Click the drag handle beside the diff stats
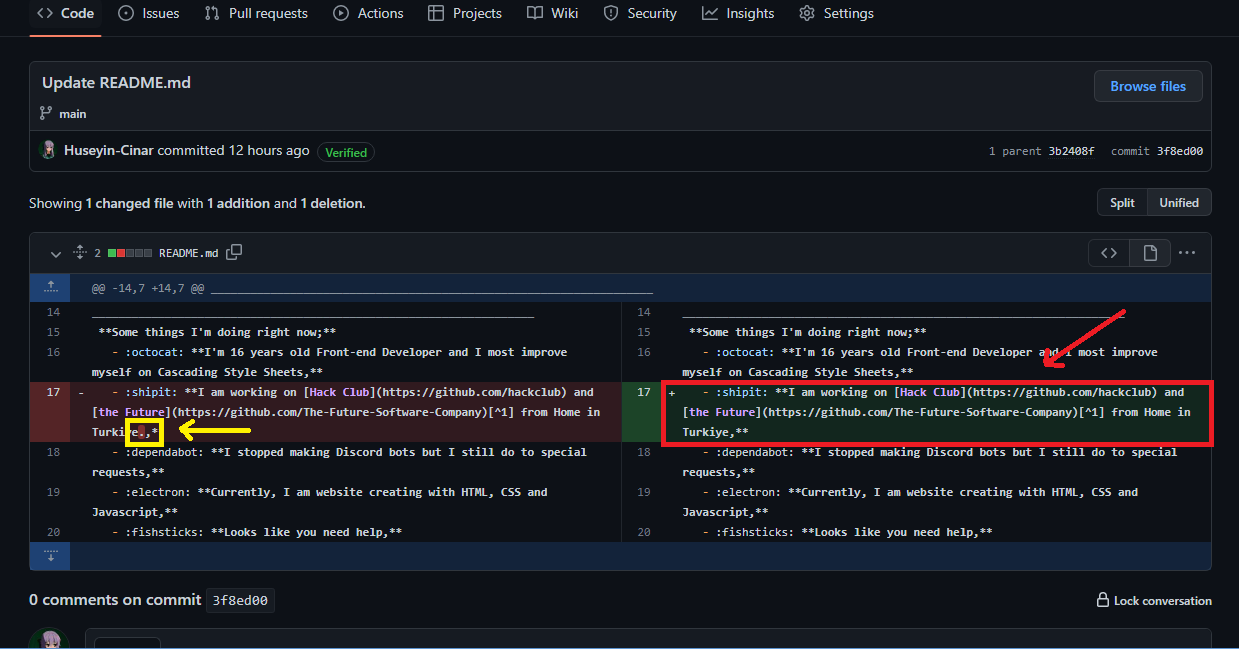This screenshot has height=649, width=1239. click(x=80, y=253)
